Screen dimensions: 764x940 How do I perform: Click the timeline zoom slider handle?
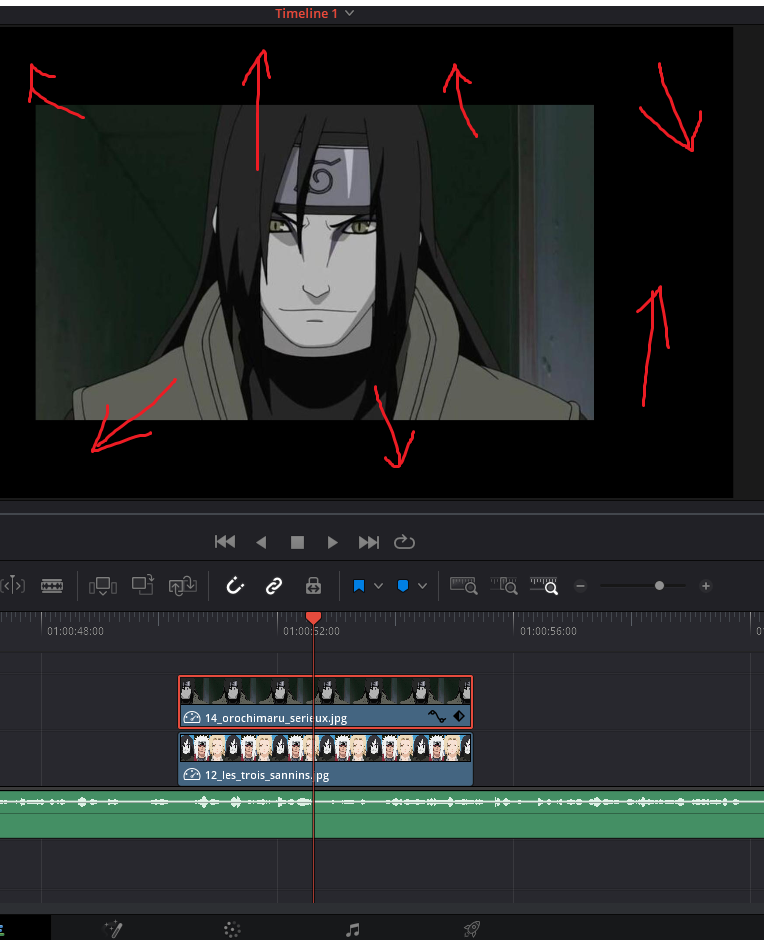click(659, 586)
